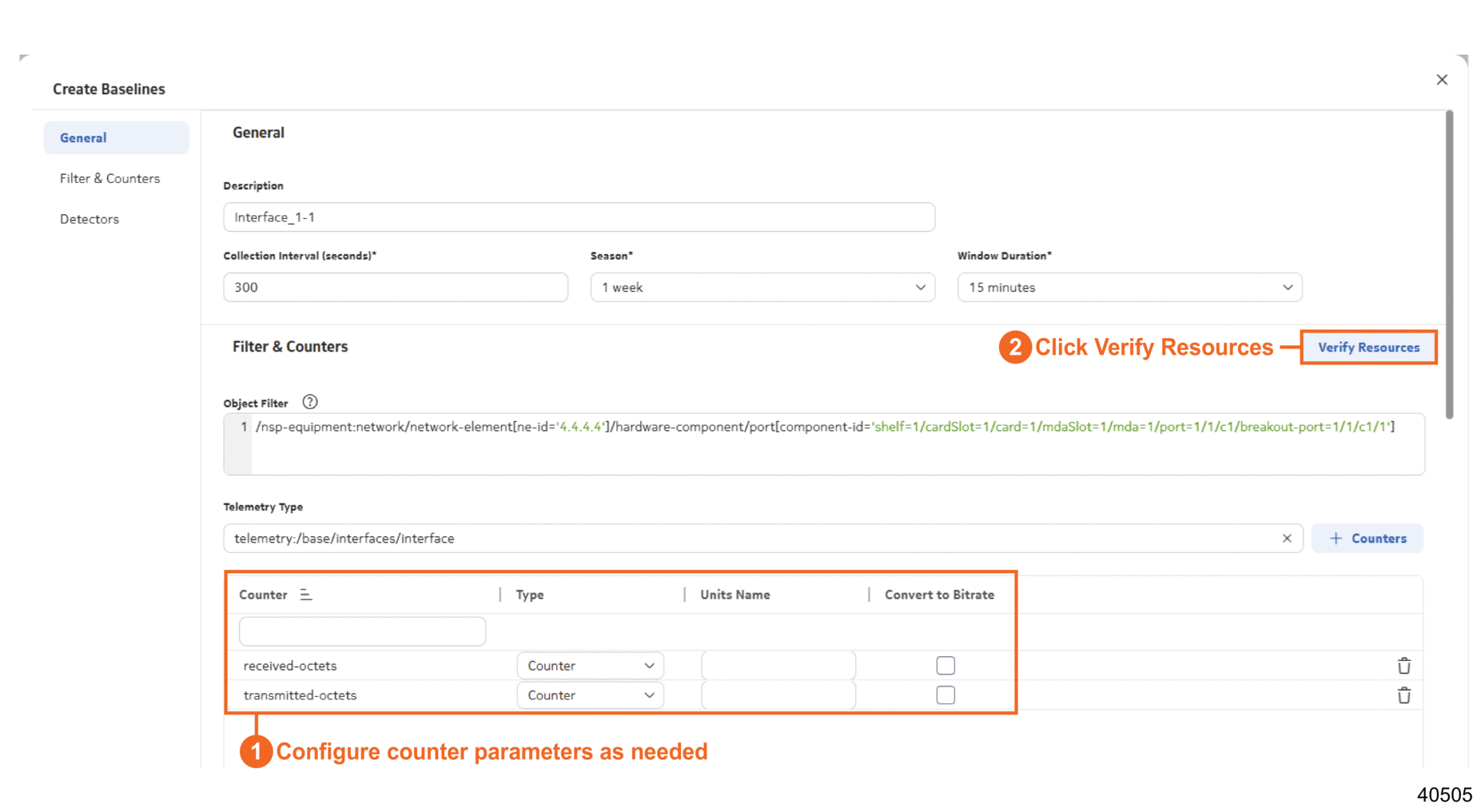The height and width of the screenshot is (812, 1477).
Task: Delete the received-octets counter row
Action: click(1403, 666)
